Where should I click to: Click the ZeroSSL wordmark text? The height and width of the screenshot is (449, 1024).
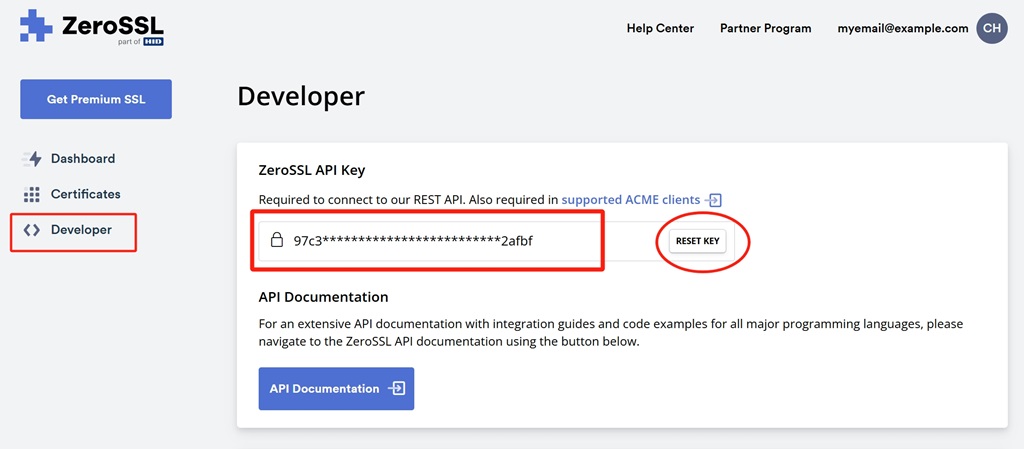pyautogui.click(x=112, y=25)
